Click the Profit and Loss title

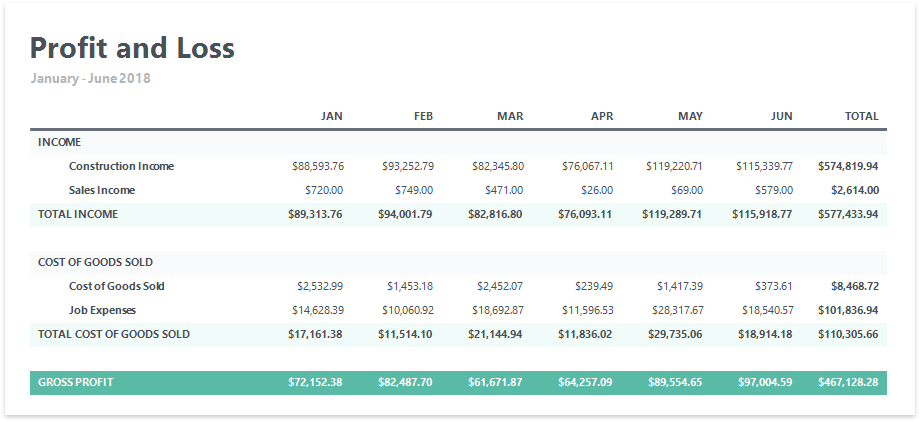[x=132, y=48]
